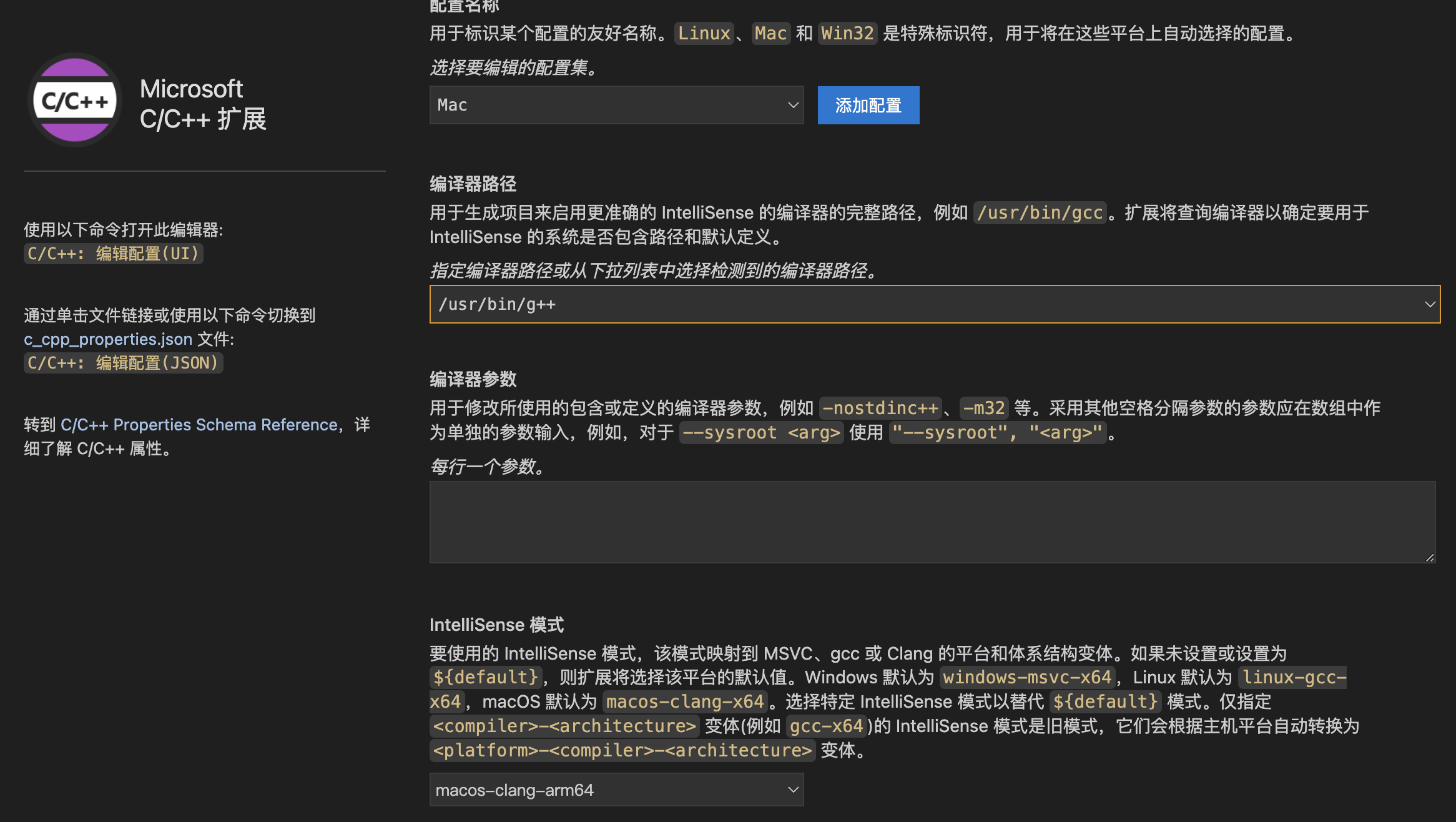Run the C/C++: 编辑配置(JSON) command
Image resolution: width=1456 pixels, height=822 pixels.
(x=123, y=362)
